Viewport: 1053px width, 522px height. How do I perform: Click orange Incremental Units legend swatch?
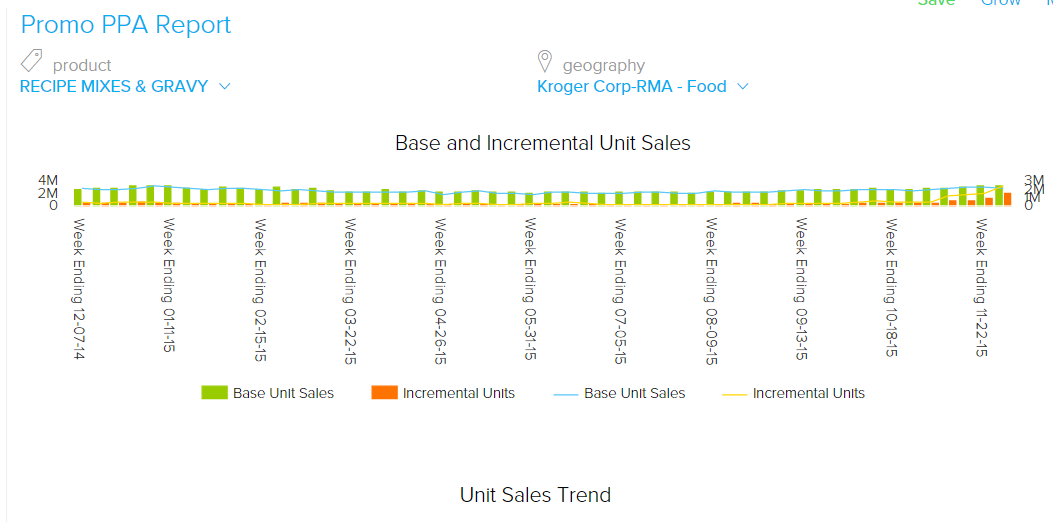pyautogui.click(x=384, y=393)
